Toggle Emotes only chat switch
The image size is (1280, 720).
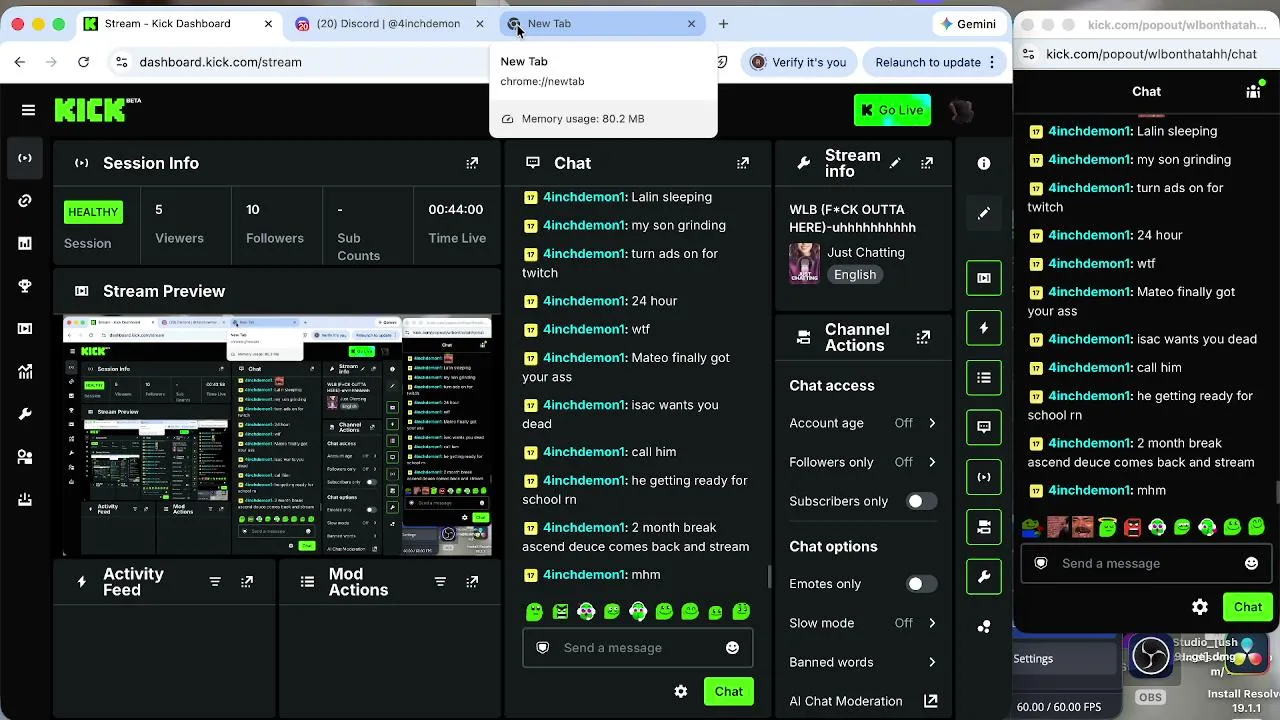[921, 584]
